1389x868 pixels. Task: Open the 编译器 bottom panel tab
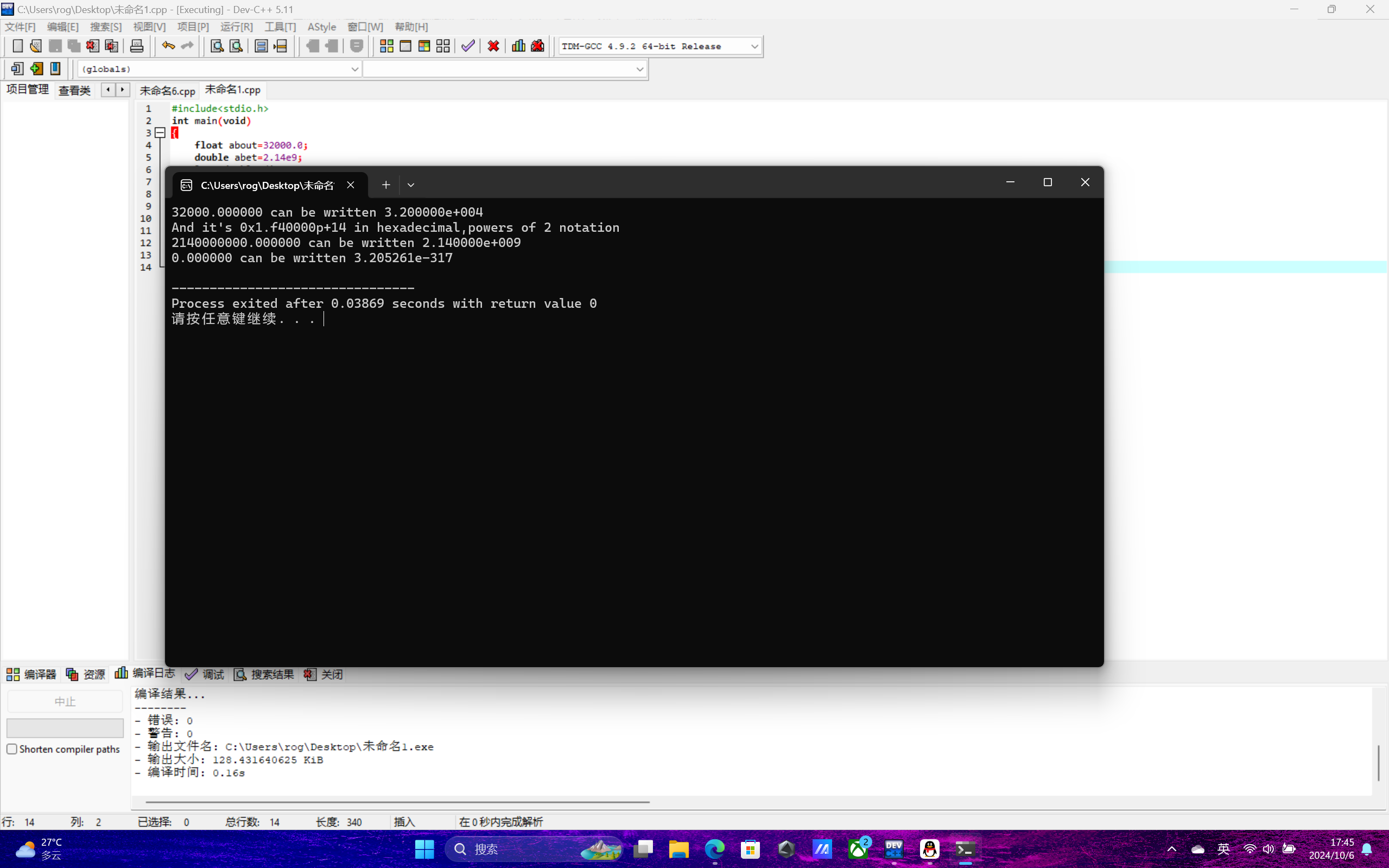click(31, 674)
